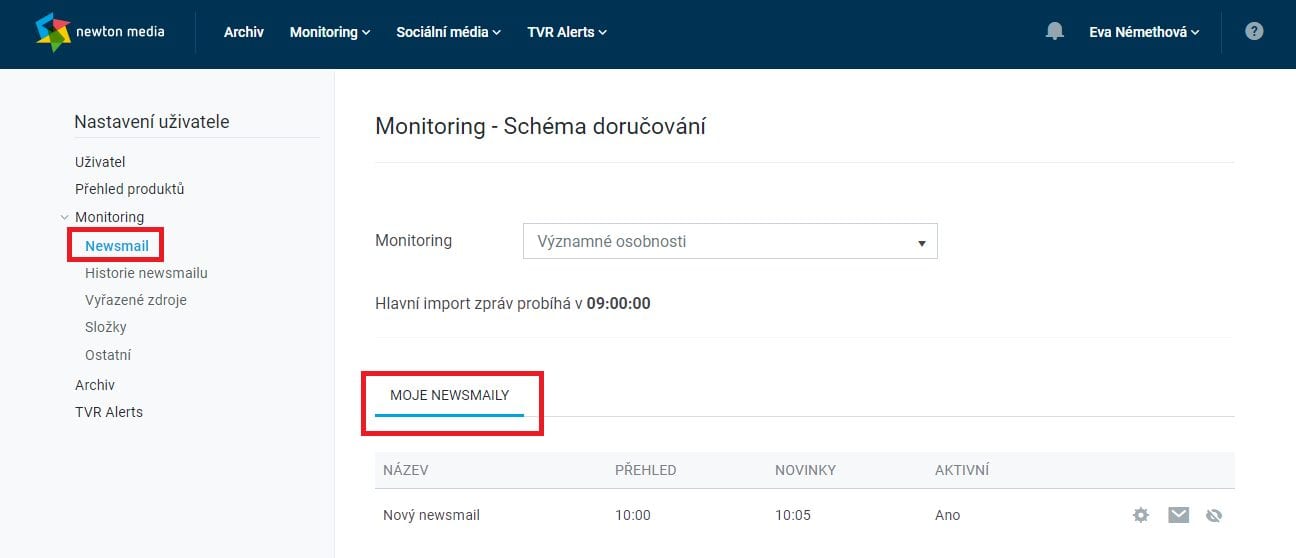Open Eva Némethová user menu

click(x=1144, y=32)
